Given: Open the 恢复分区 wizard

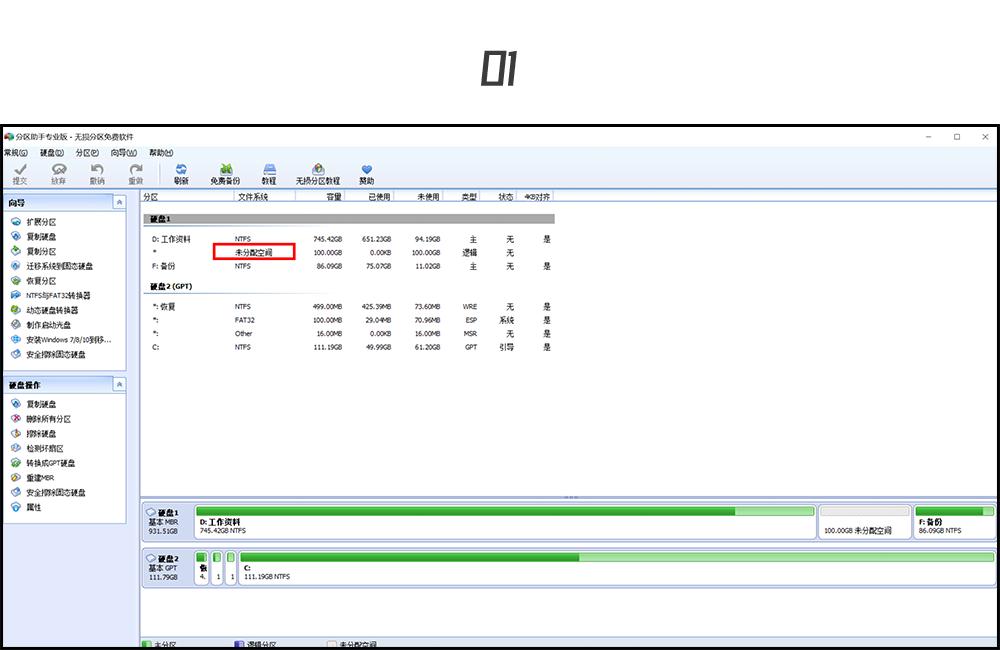Looking at the screenshot, I should pyautogui.click(x=34, y=281).
